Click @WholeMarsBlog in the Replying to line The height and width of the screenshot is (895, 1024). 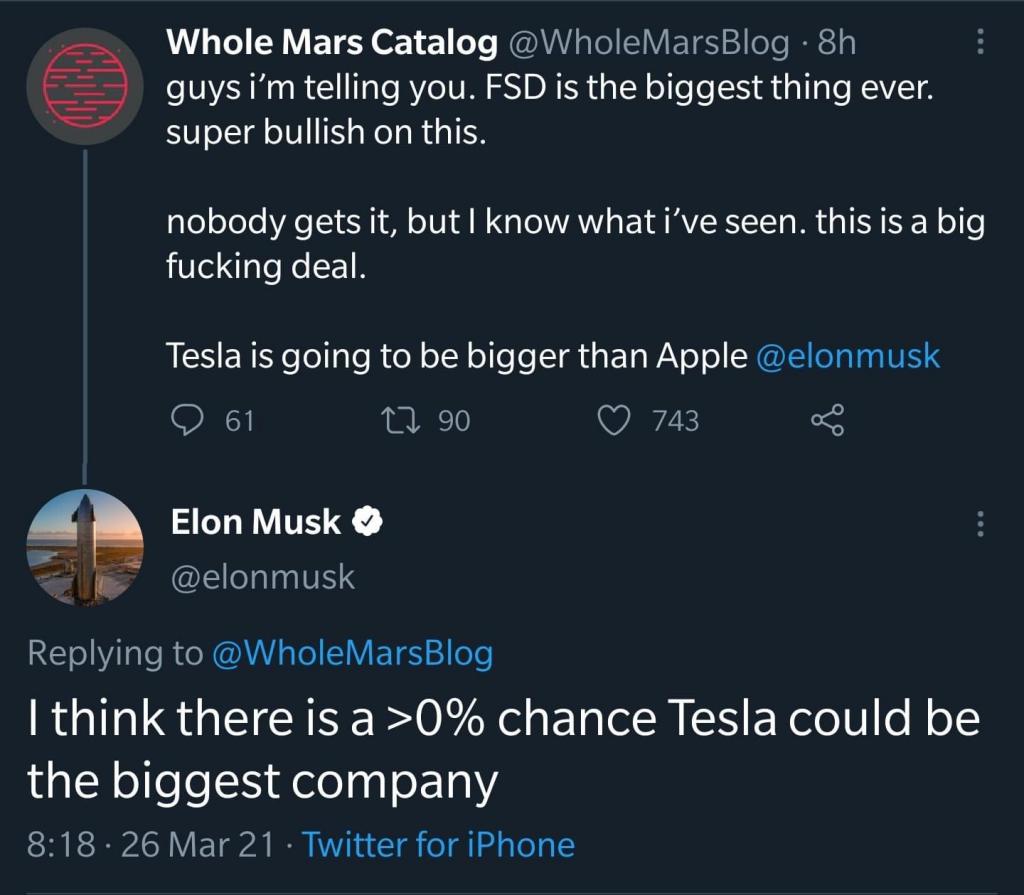tap(353, 653)
